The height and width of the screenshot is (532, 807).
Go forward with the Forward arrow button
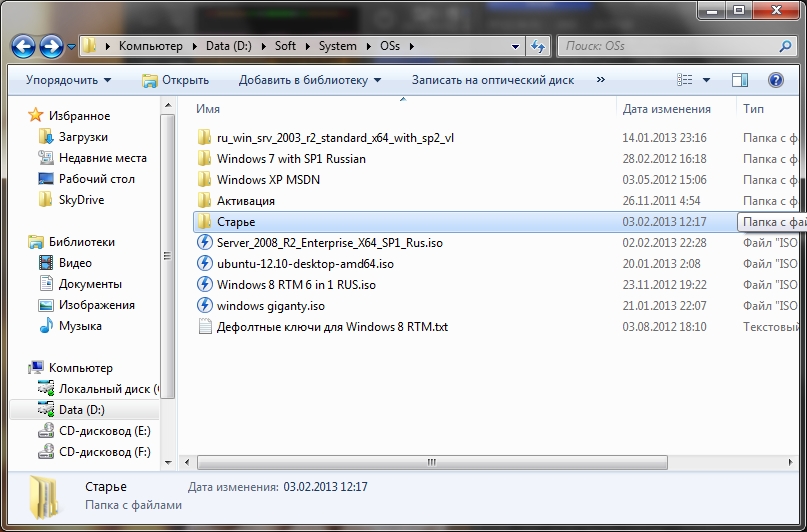[x=51, y=47]
